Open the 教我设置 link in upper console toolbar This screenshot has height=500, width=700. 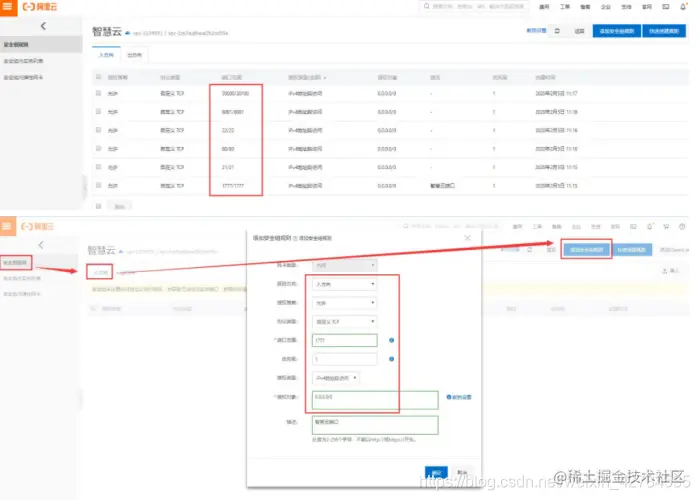(536, 30)
